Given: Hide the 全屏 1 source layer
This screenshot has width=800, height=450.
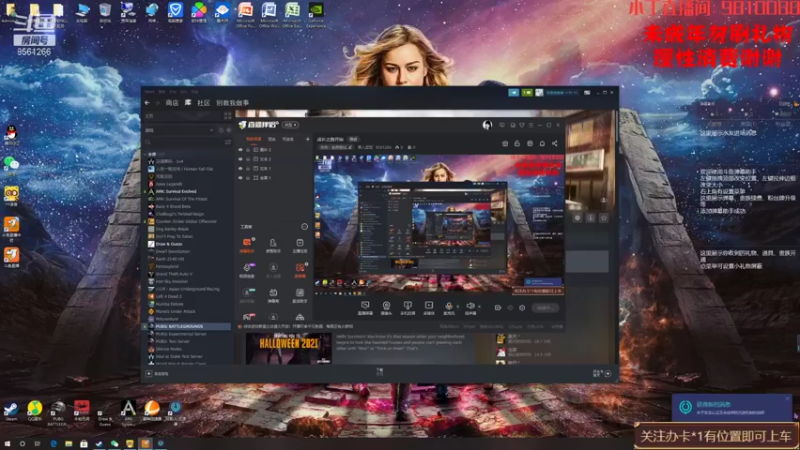Looking at the screenshot, I should 240,178.
